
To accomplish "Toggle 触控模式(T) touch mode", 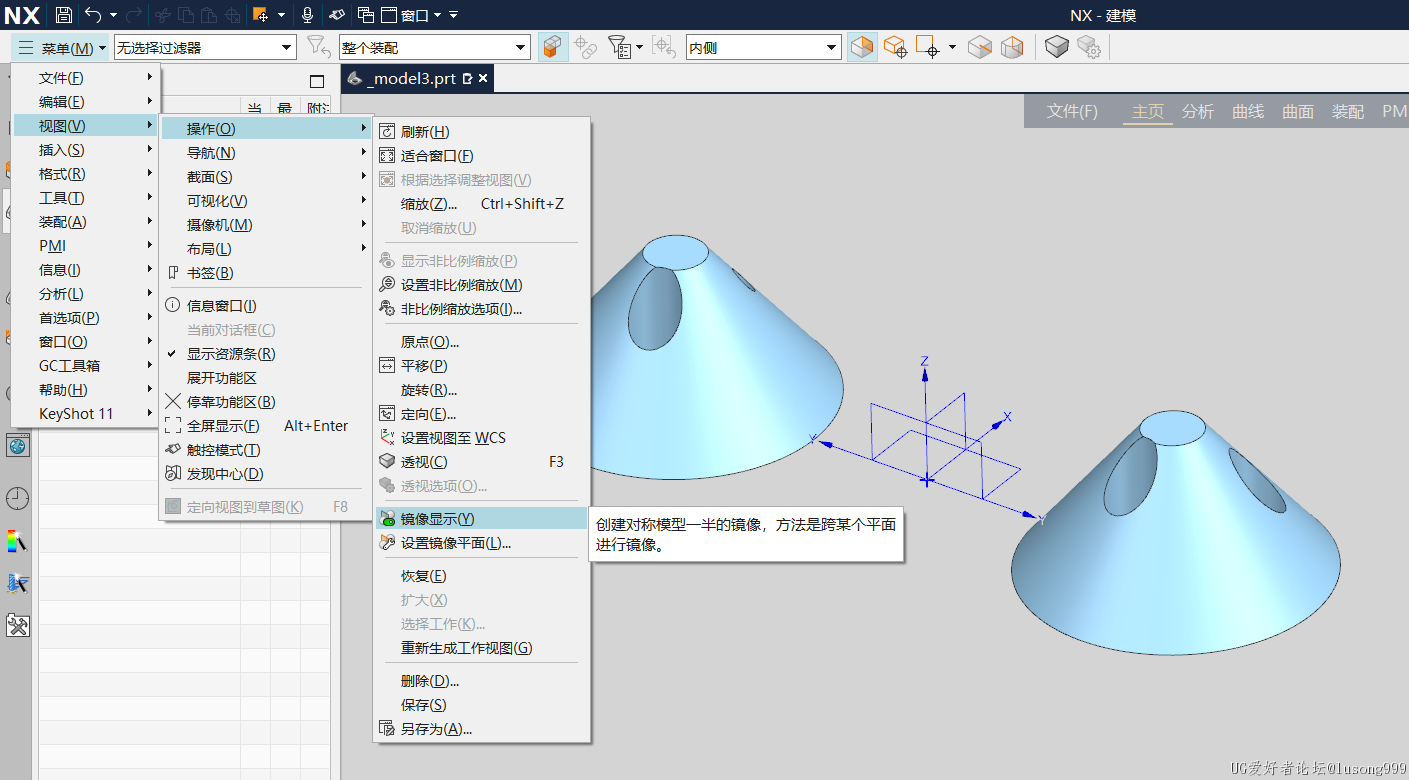I will click(266, 450).
